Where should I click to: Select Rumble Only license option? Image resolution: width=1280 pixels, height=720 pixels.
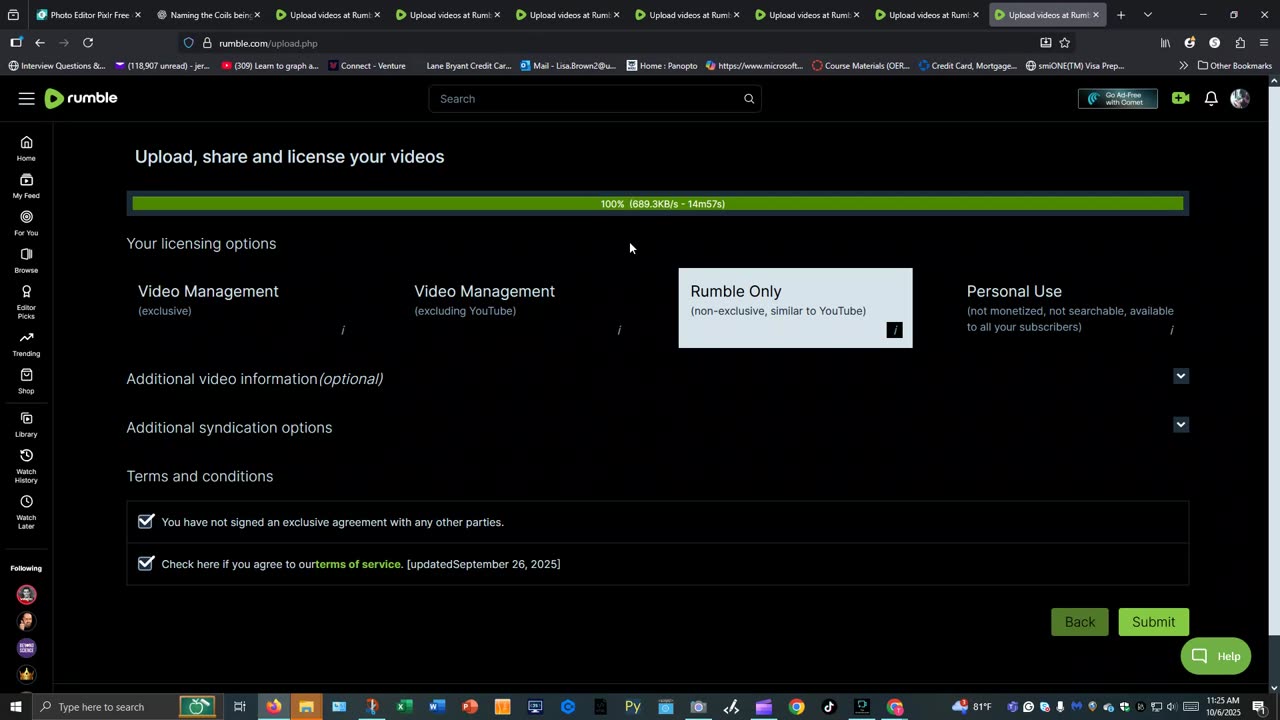coord(795,308)
